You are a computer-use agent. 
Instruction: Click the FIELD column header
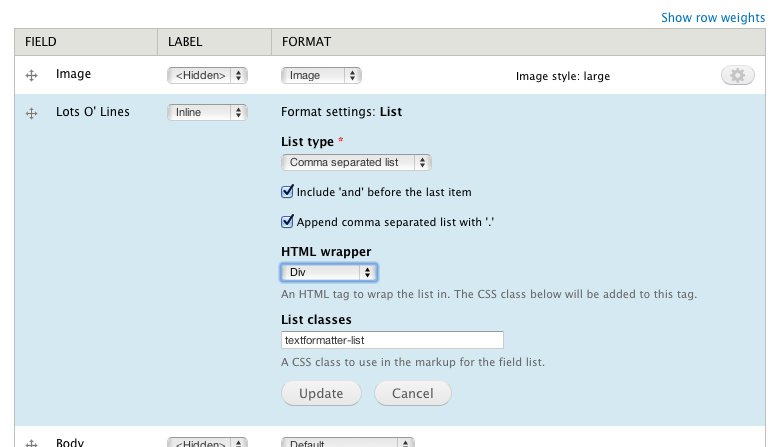[41, 42]
